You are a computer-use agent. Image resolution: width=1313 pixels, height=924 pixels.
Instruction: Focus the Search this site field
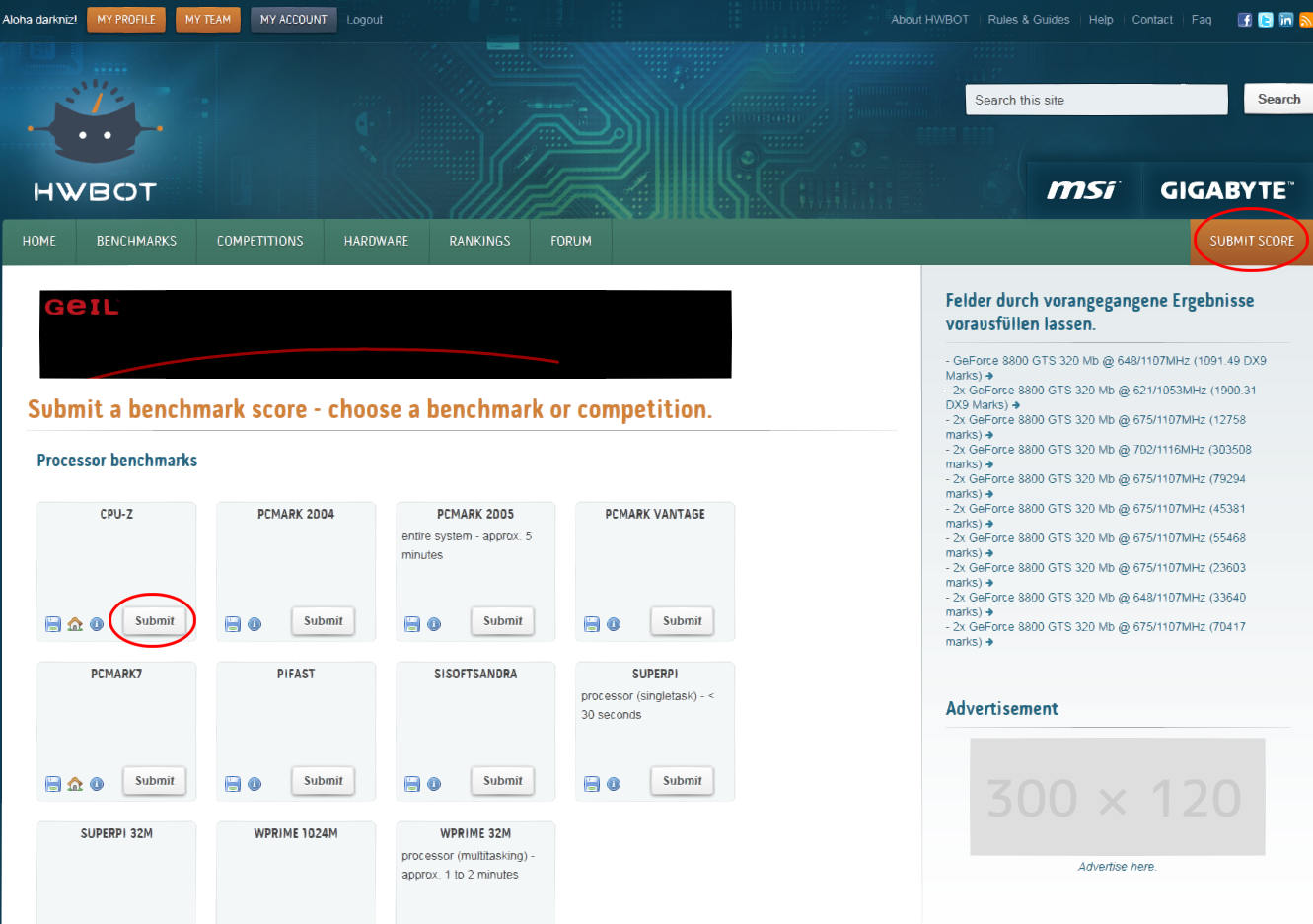coord(1096,100)
